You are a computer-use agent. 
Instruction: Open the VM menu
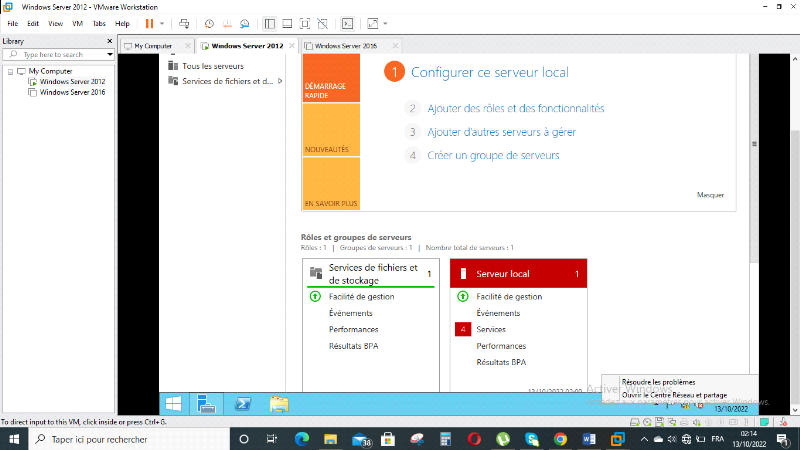point(77,23)
